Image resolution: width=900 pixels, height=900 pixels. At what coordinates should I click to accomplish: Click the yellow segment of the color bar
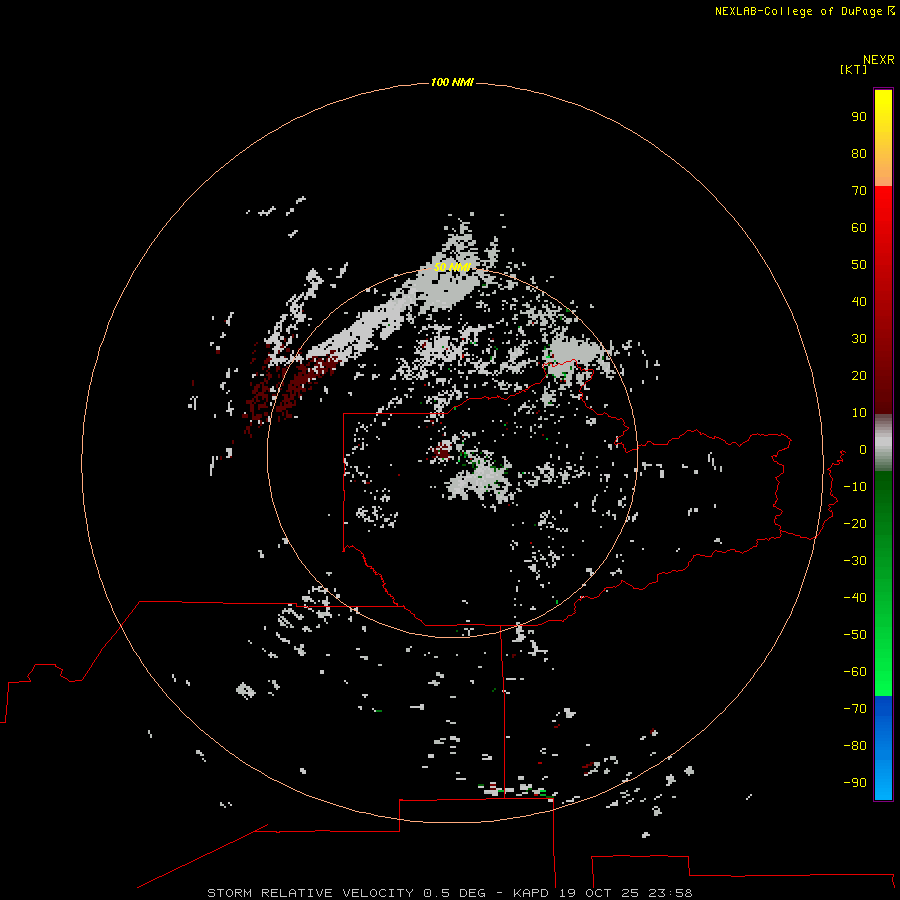[x=883, y=138]
